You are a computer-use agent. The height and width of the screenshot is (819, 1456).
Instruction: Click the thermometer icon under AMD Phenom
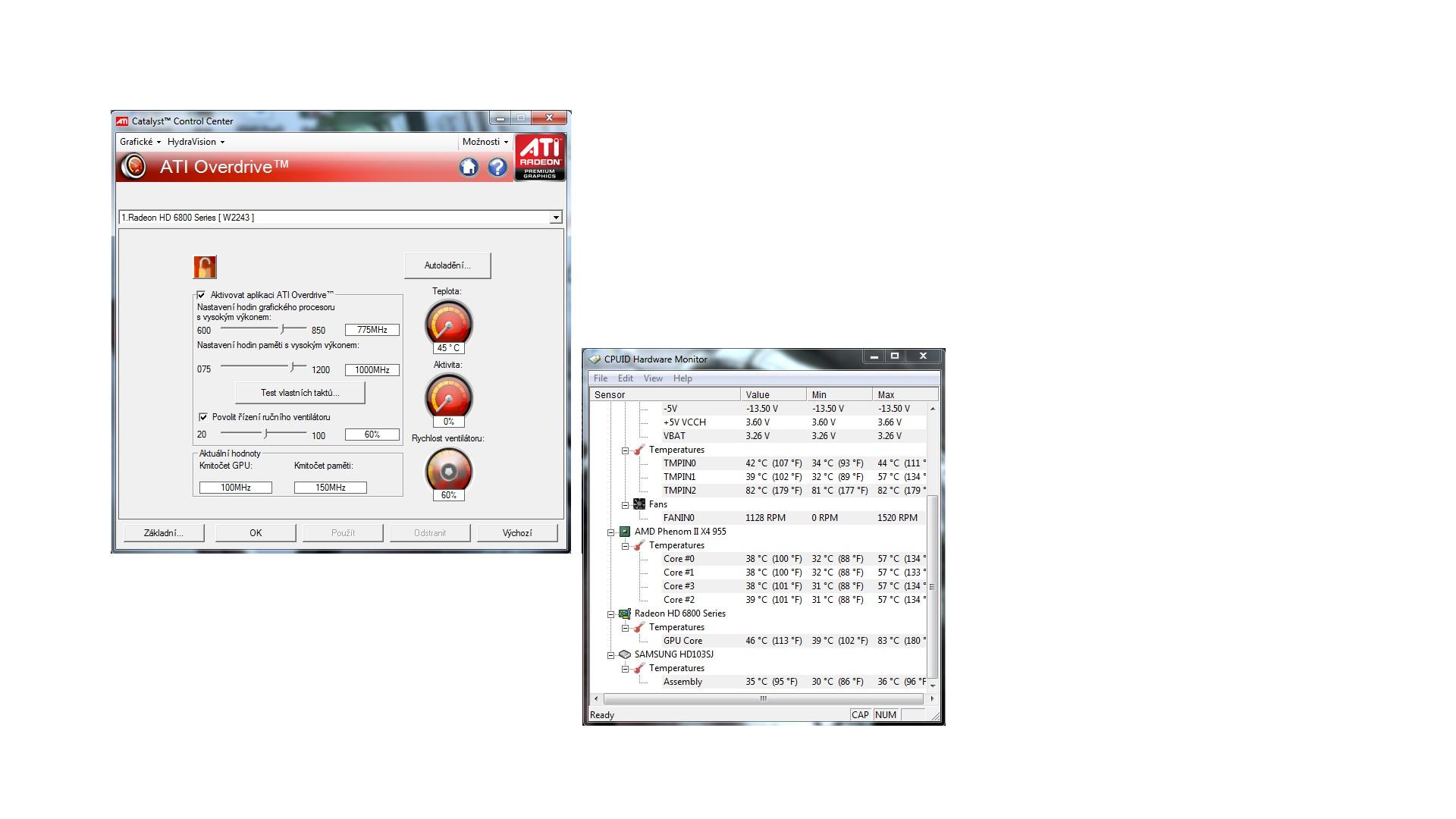[x=639, y=545]
